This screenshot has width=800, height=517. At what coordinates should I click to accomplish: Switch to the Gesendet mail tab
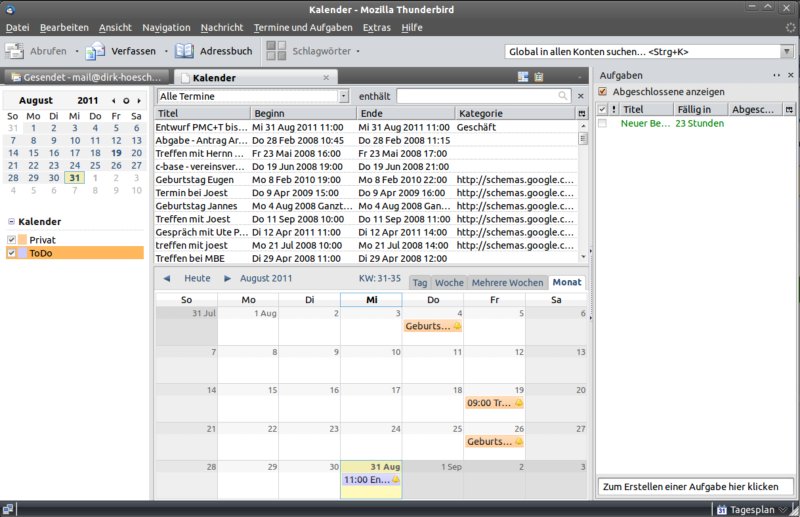pos(86,77)
